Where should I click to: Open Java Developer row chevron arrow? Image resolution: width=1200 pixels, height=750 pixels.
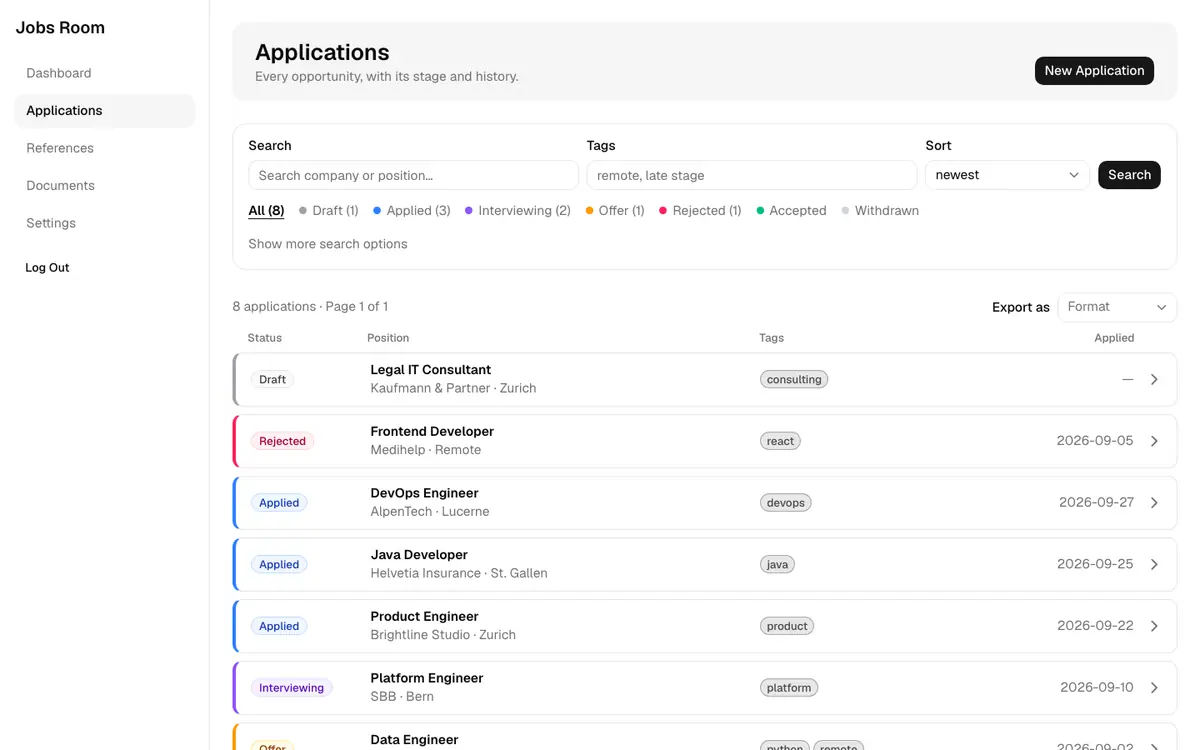pos(1154,565)
